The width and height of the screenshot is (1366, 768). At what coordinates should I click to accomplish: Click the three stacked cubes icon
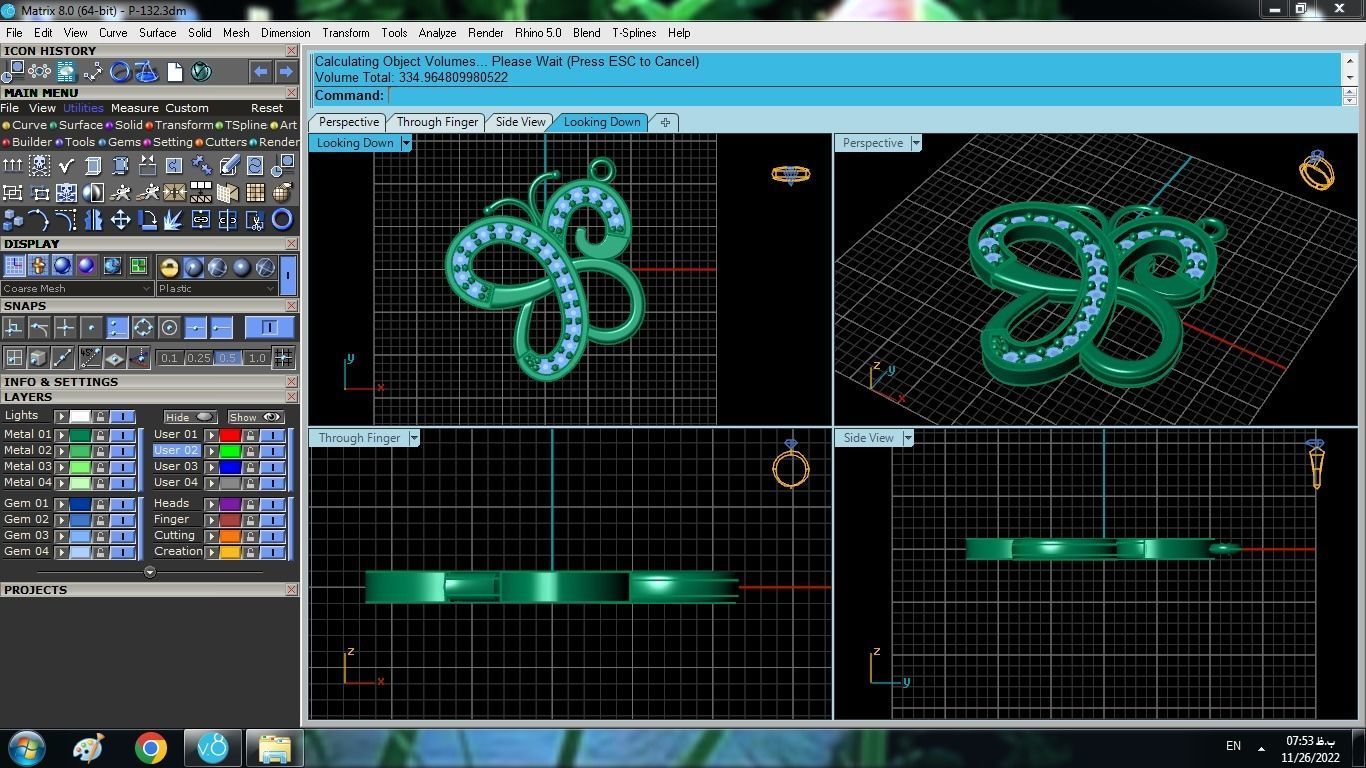click(x=13, y=219)
